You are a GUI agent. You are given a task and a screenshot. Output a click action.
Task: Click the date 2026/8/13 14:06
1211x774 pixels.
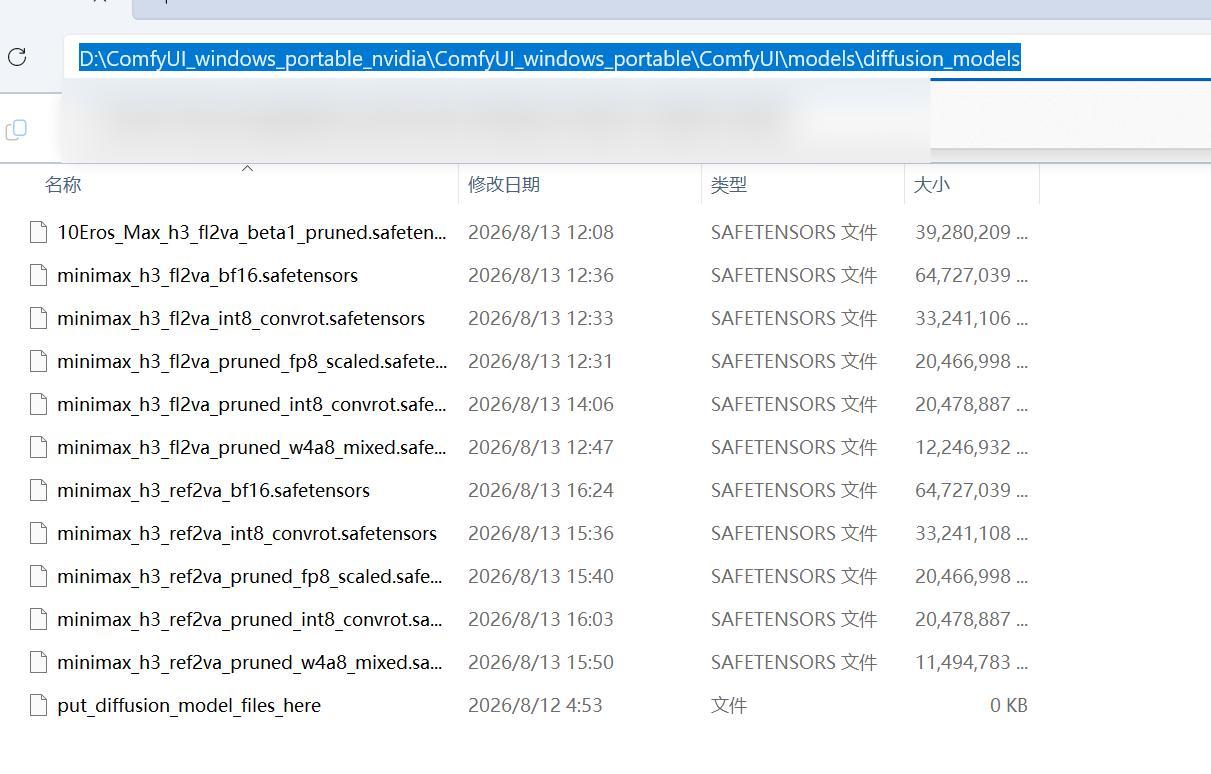pos(541,404)
